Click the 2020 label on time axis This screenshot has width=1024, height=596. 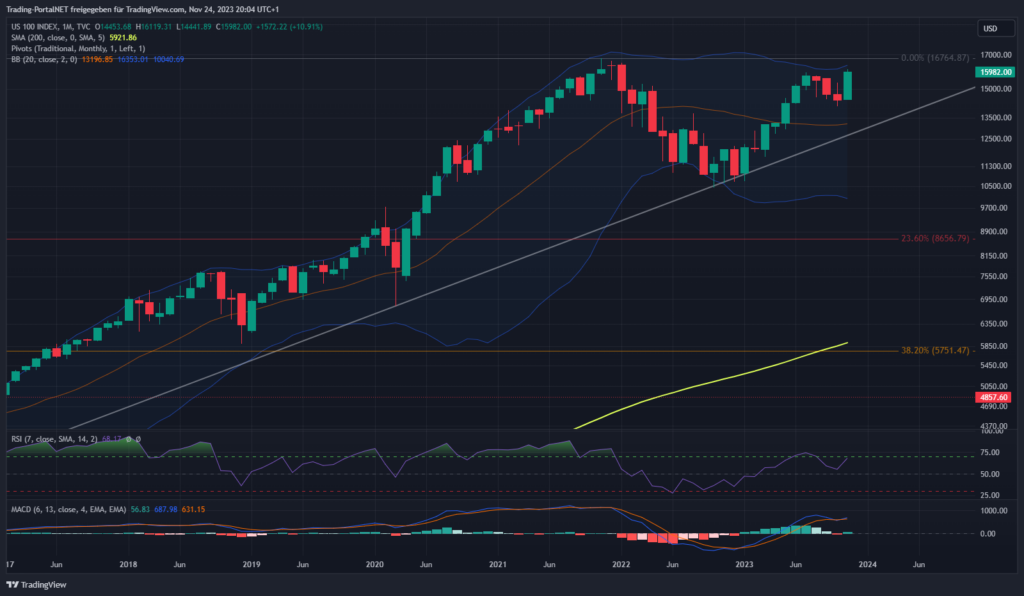(374, 565)
